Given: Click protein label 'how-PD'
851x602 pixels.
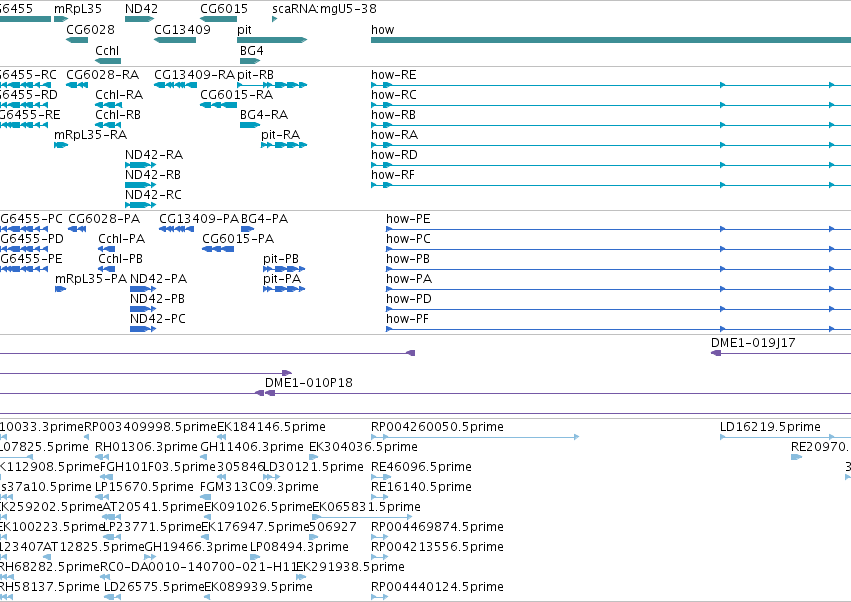Looking at the screenshot, I should click(409, 300).
